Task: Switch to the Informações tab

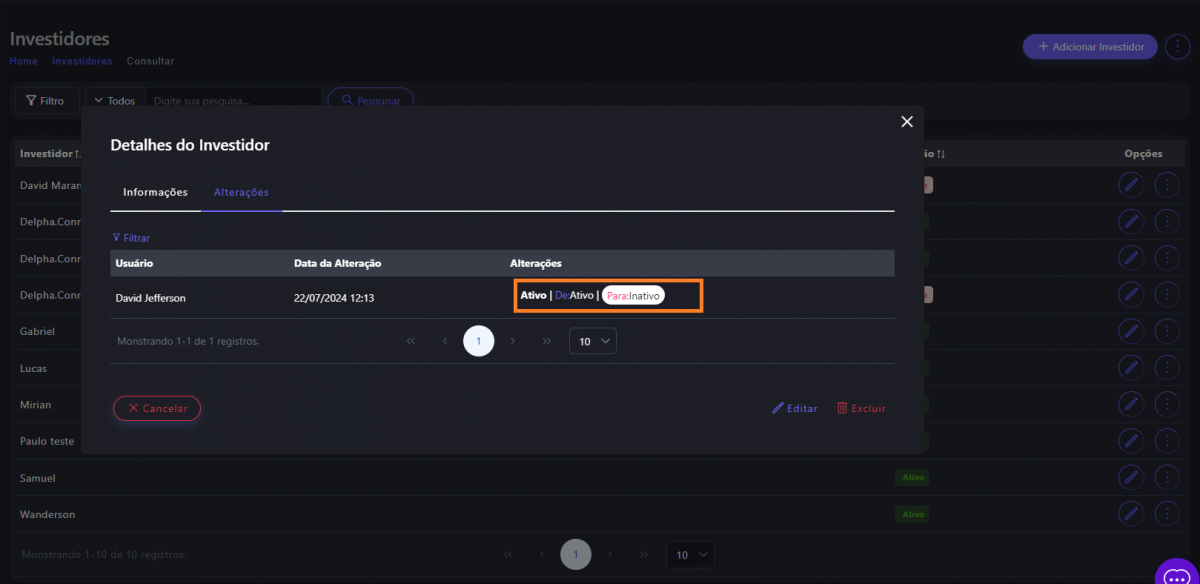Action: pos(155,192)
